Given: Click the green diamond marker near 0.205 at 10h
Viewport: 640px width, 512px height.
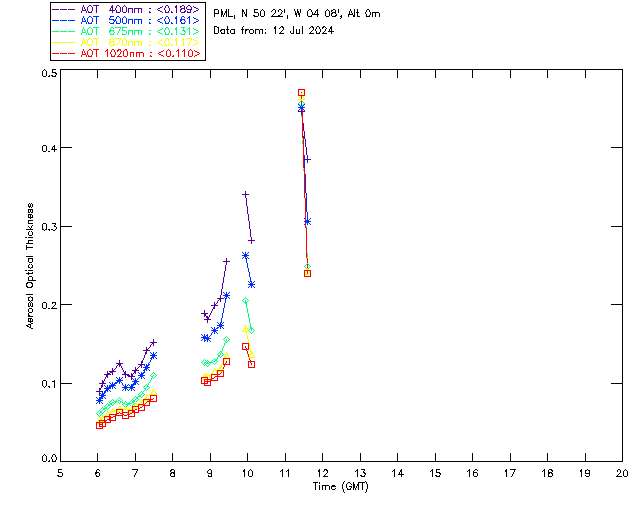Looking at the screenshot, I should point(245,301).
